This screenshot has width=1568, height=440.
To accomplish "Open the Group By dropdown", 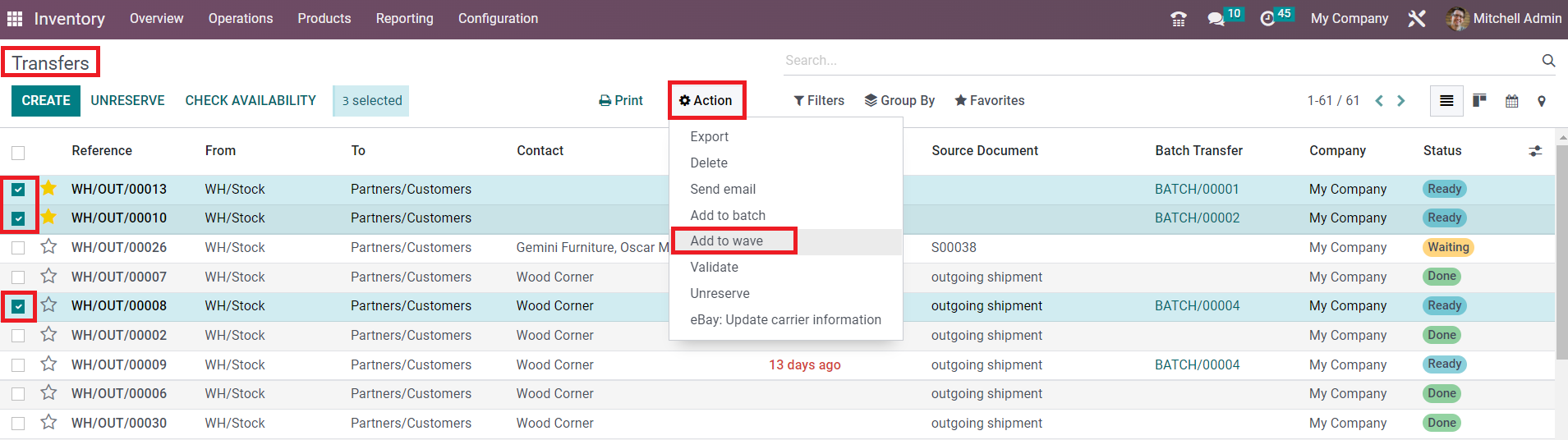I will pyautogui.click(x=899, y=100).
